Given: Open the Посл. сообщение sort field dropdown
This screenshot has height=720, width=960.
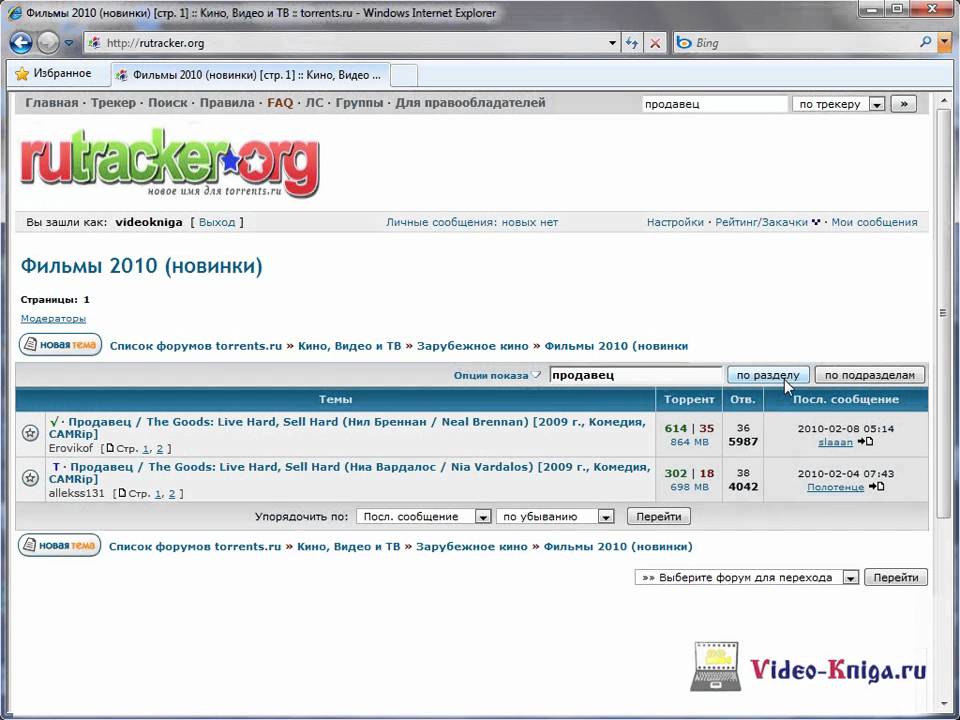Looking at the screenshot, I should (423, 517).
